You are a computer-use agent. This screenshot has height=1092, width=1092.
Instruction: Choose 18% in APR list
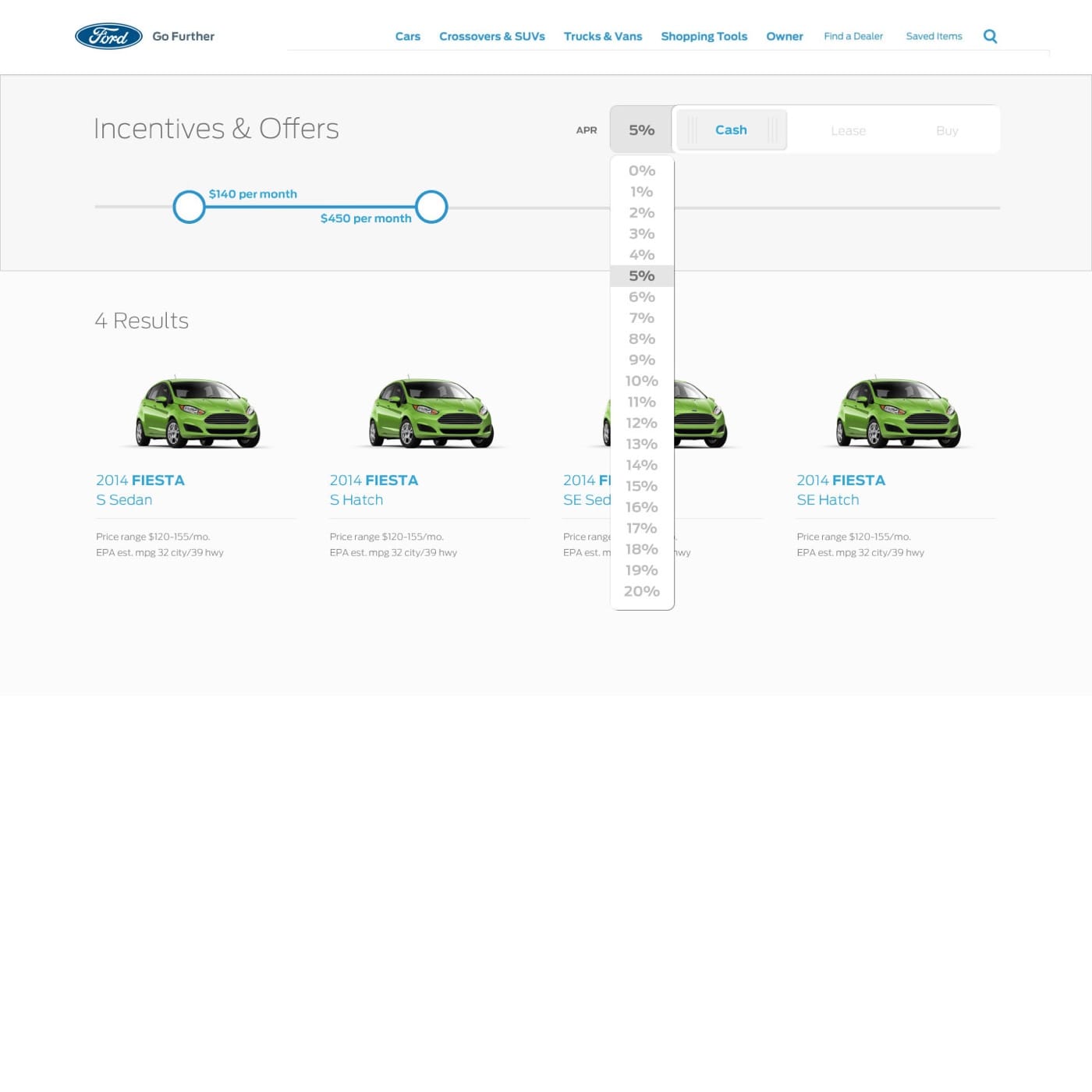642,549
